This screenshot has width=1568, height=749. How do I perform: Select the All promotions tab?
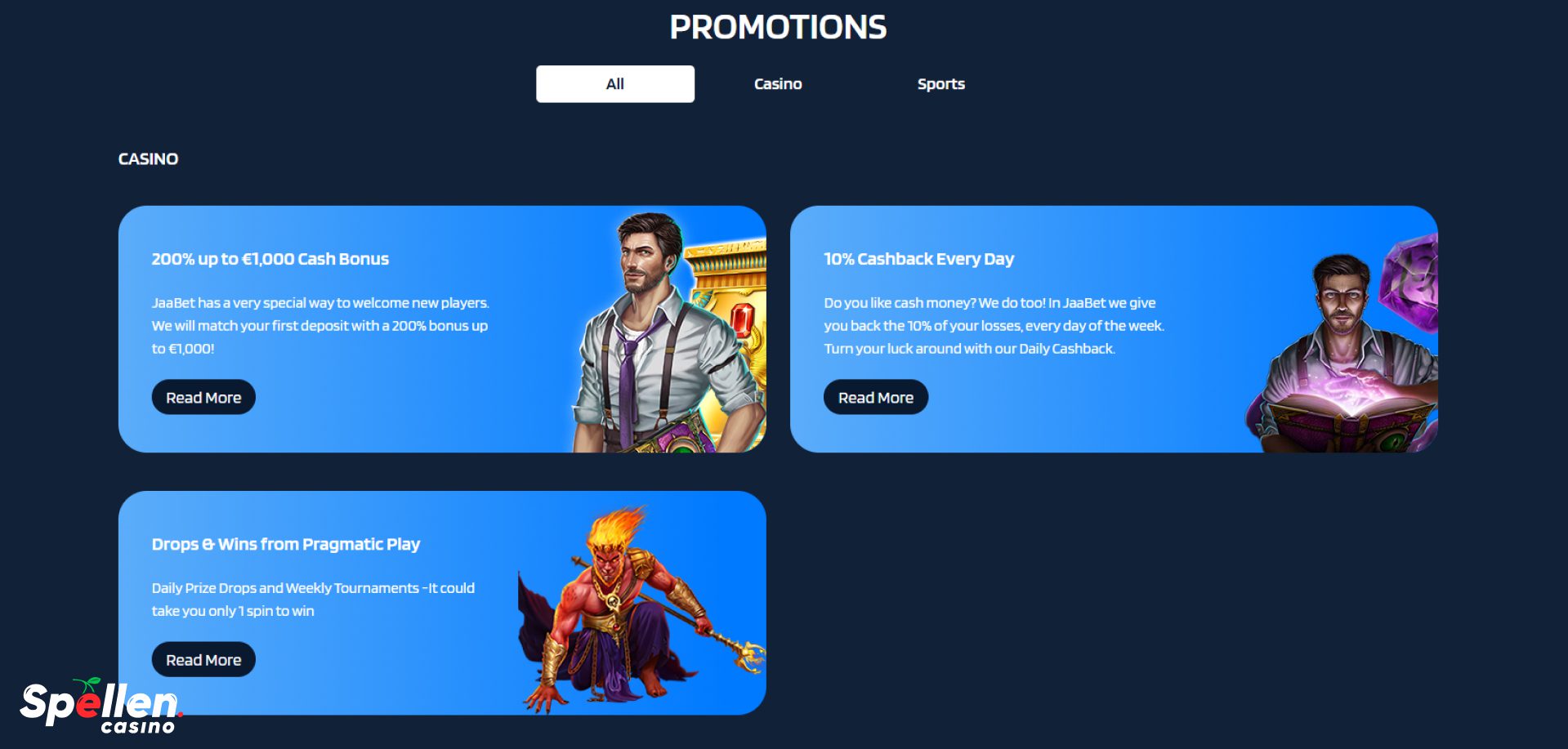click(x=615, y=84)
